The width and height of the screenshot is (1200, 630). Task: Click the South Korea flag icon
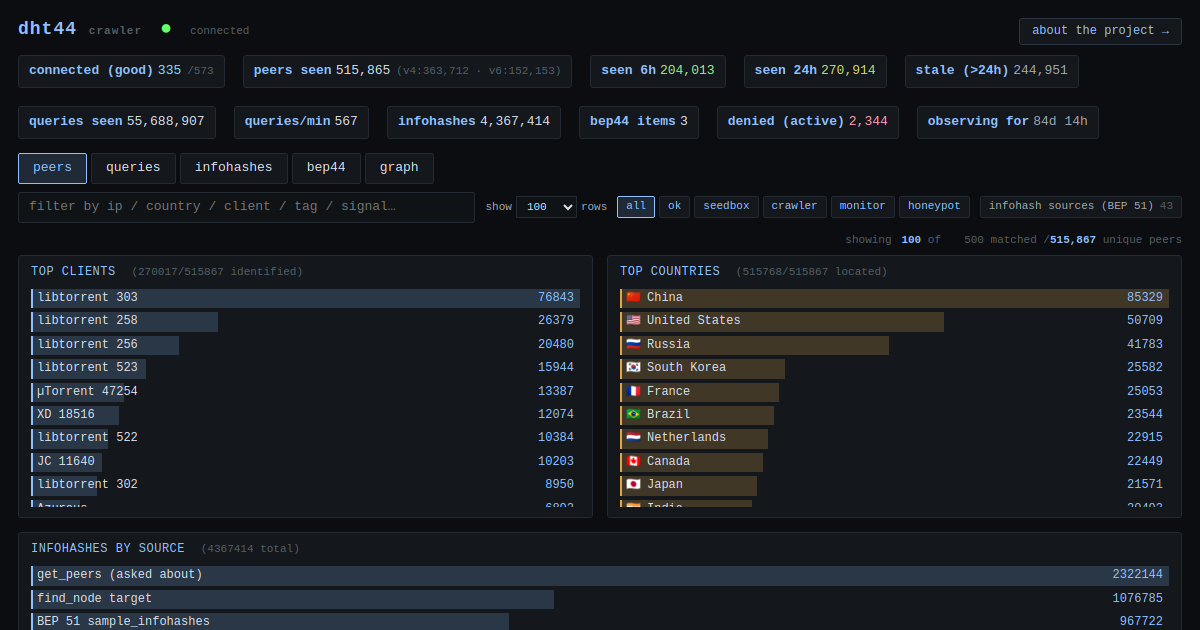[x=633, y=367]
